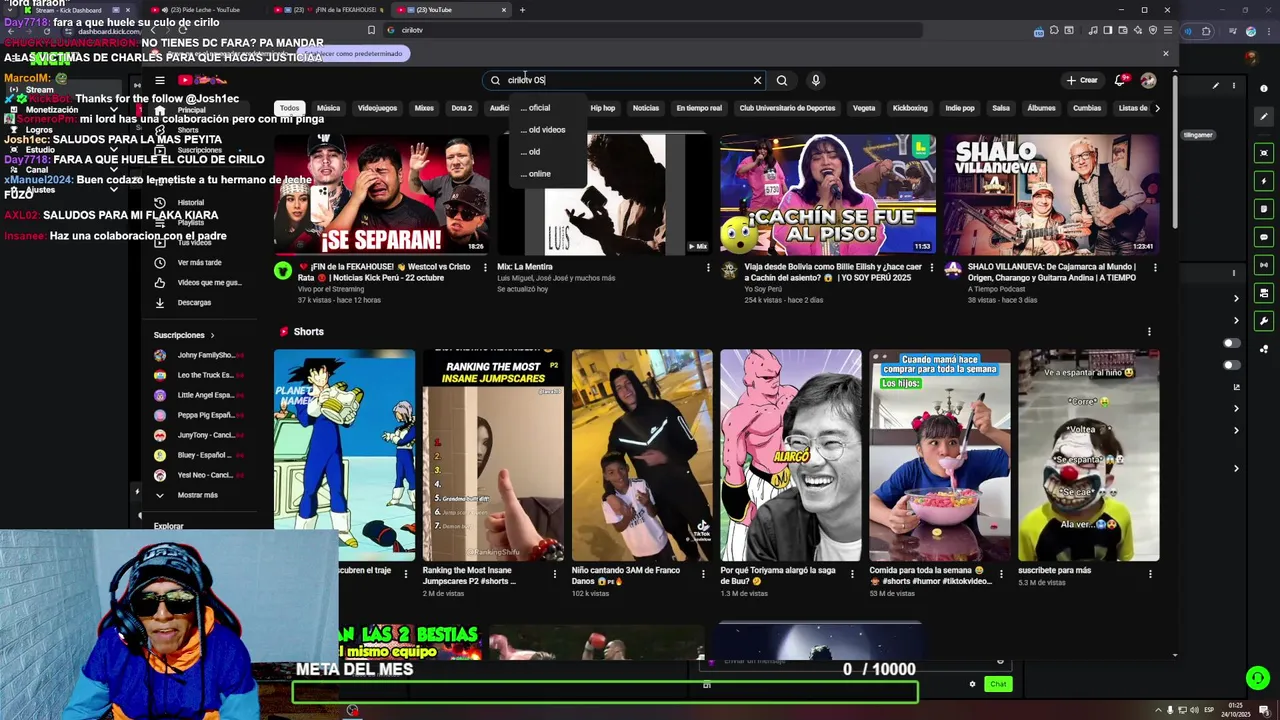
Task: Select the Música category chip
Action: (328, 108)
